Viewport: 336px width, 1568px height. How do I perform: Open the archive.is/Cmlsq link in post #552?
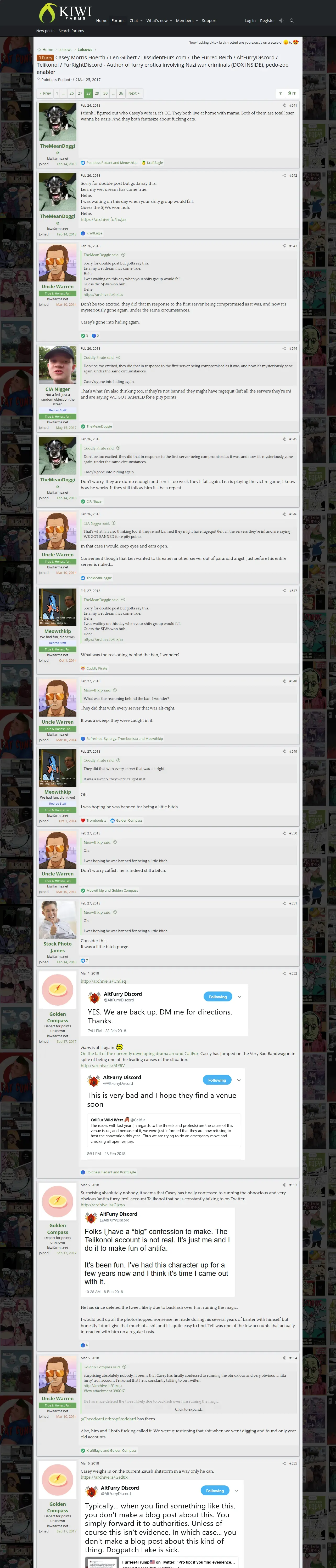tap(104, 981)
